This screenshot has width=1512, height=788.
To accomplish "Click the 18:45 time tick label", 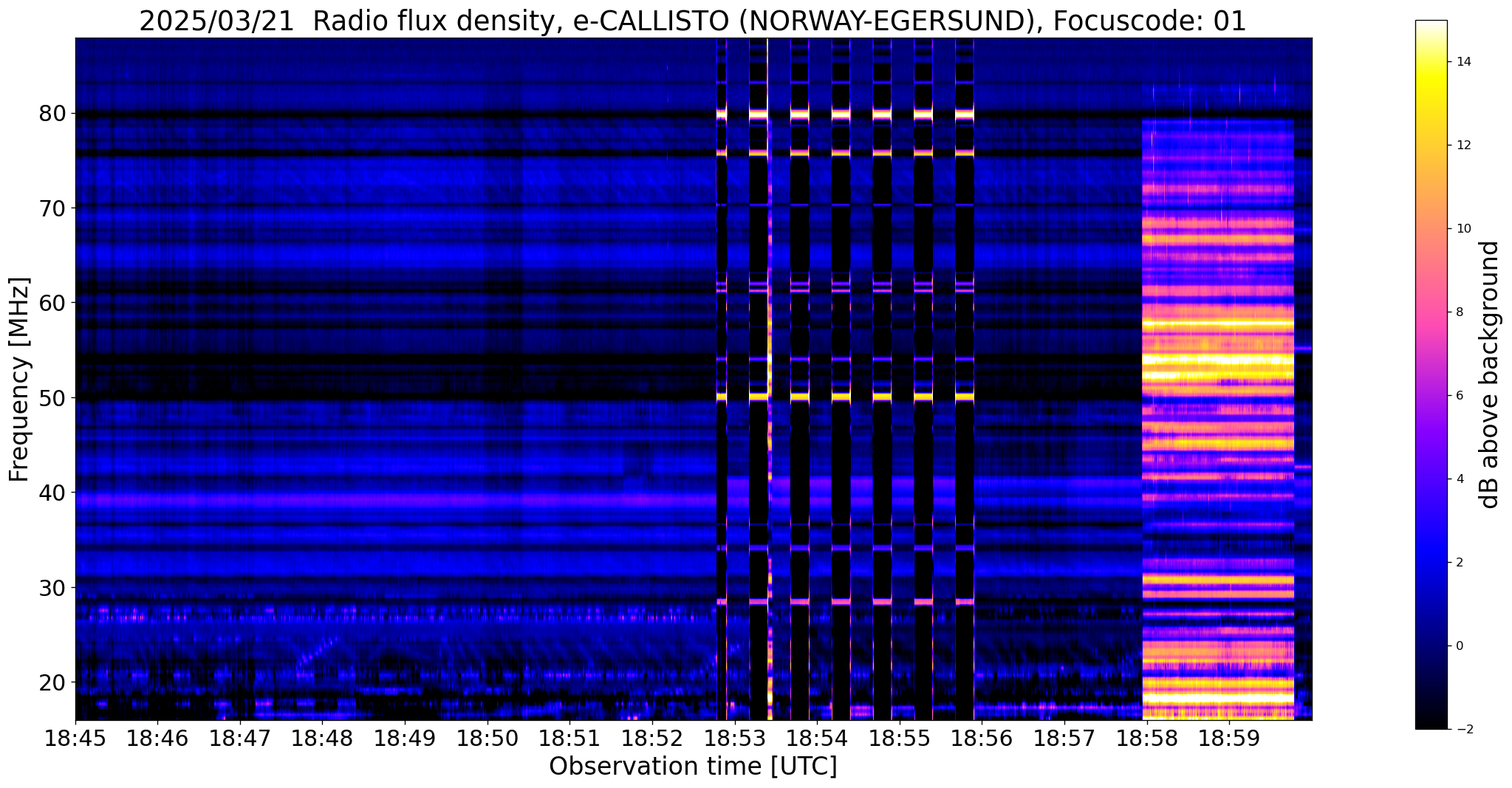I will click(75, 738).
